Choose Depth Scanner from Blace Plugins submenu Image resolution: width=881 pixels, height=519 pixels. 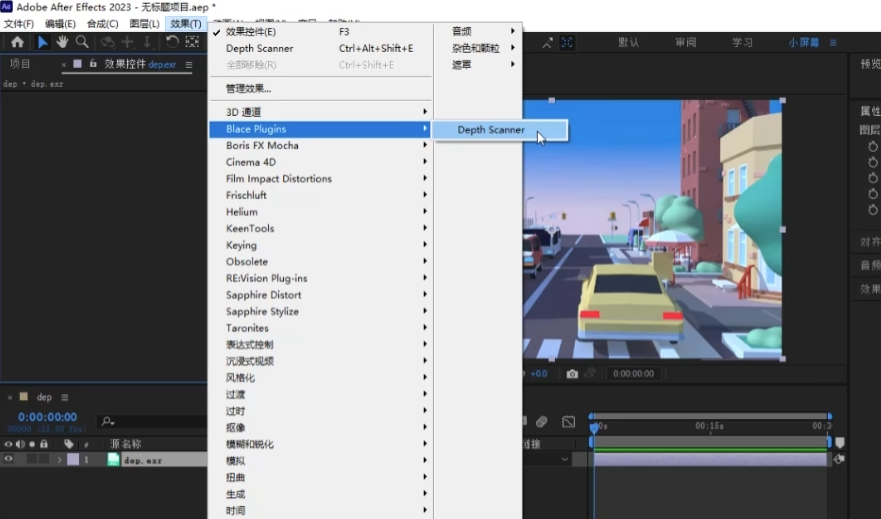coord(491,130)
